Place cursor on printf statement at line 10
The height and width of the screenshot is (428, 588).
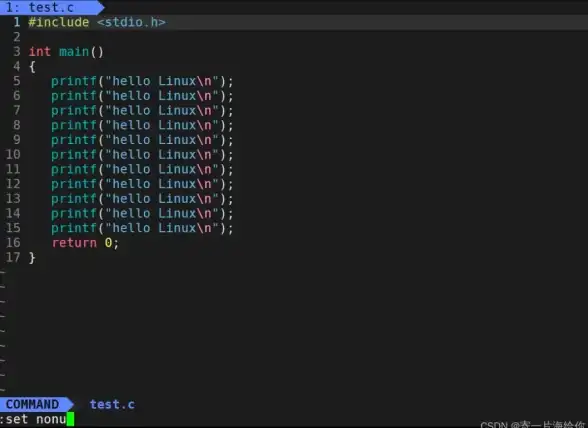[x=142, y=155]
